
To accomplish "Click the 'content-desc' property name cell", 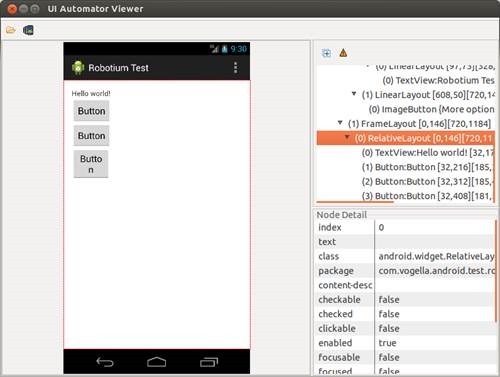I will 344,285.
